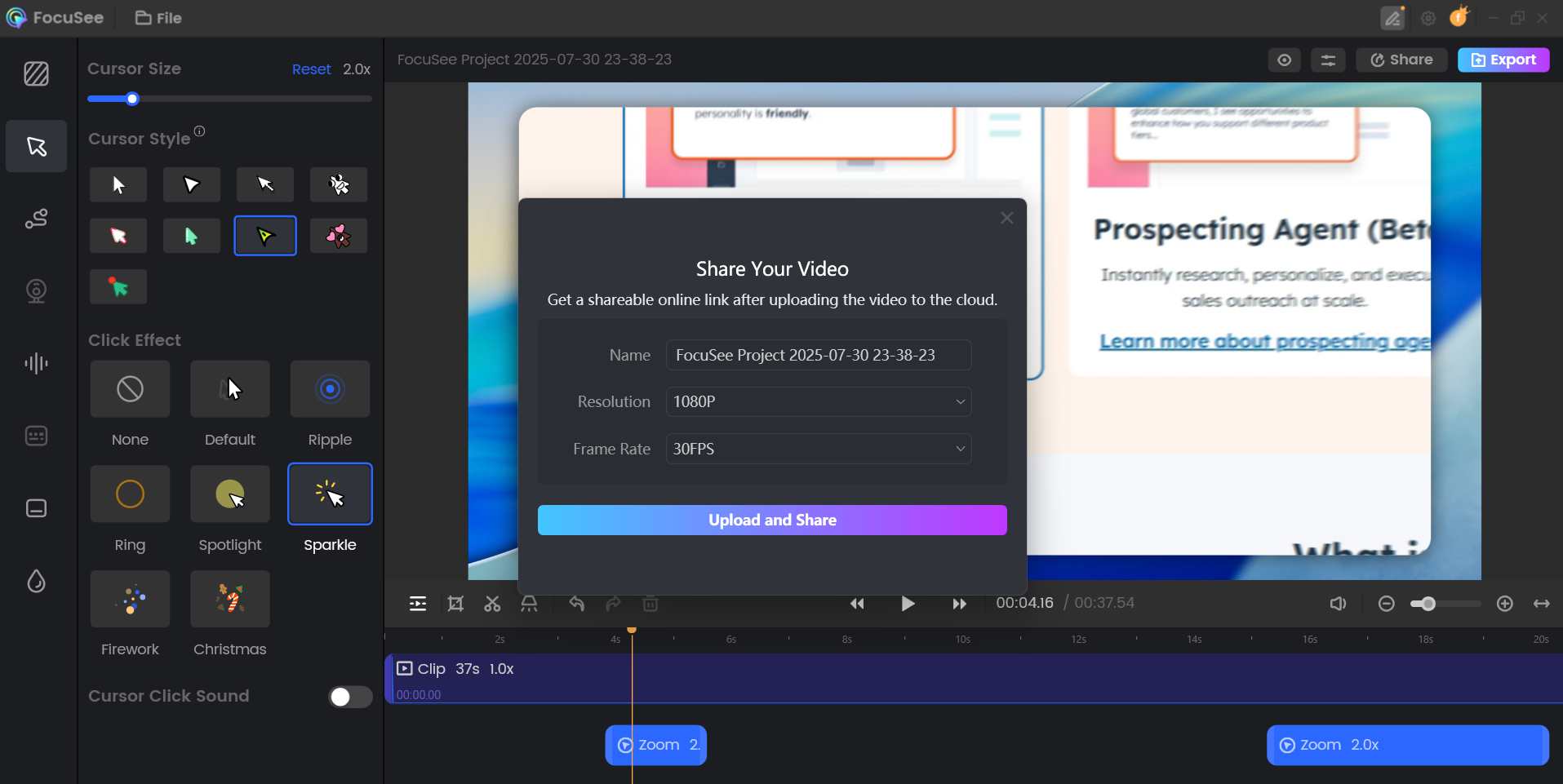Viewport: 1563px width, 784px height.
Task: Click Upload and Share button
Action: point(772,520)
